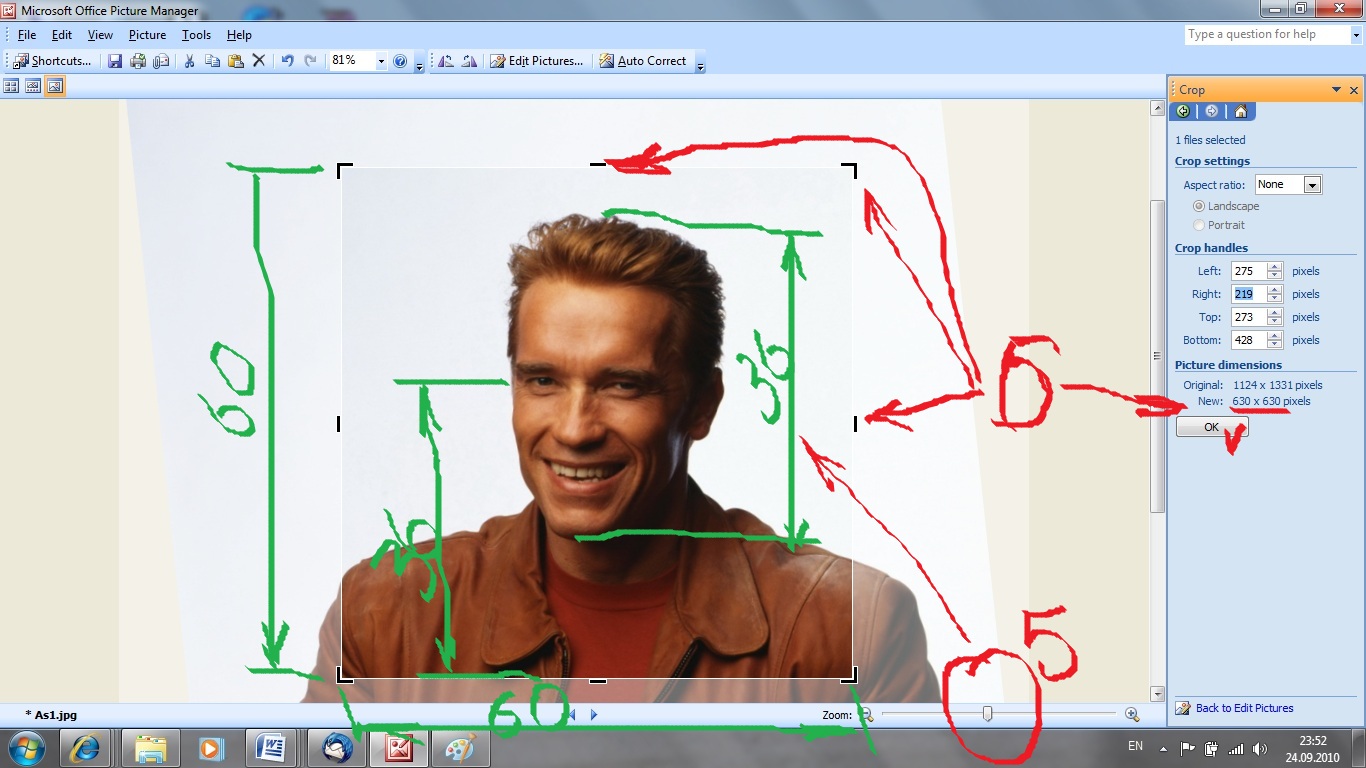Click the Back to Edit Pictures link
Image resolution: width=1366 pixels, height=768 pixels.
(1244, 708)
